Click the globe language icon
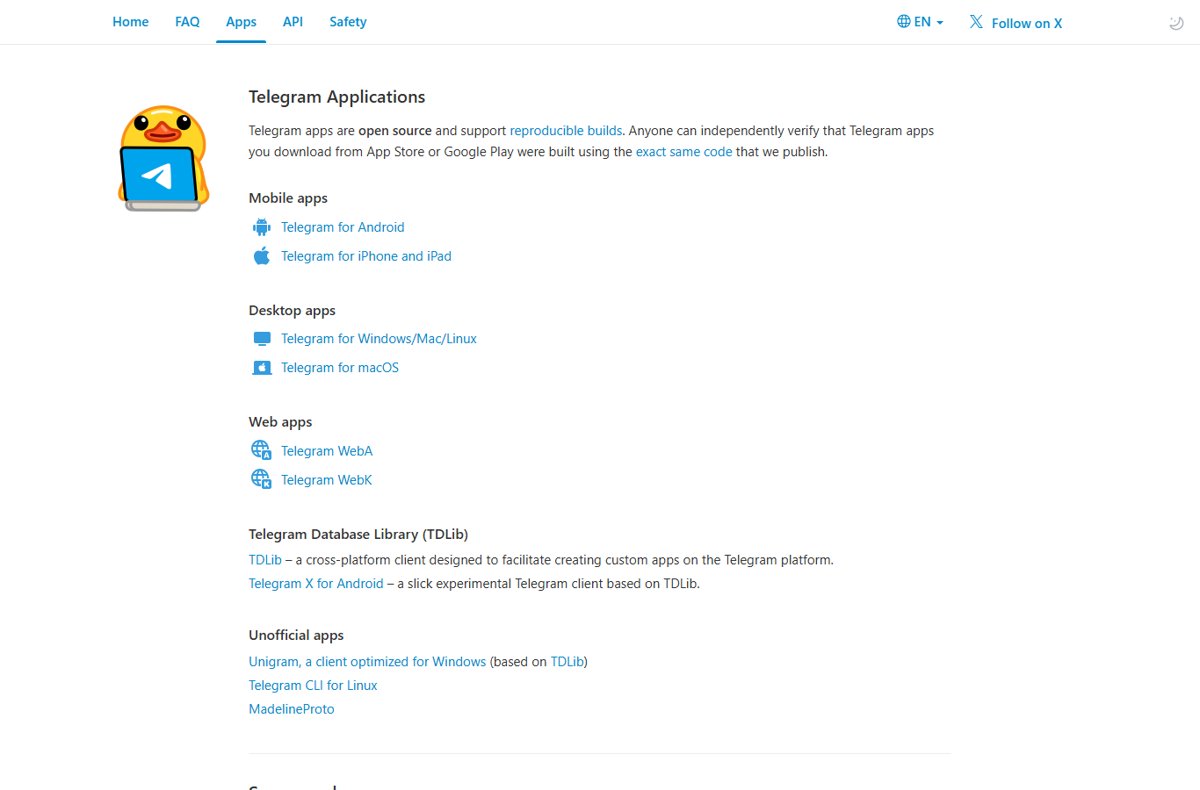Image resolution: width=1200 pixels, height=790 pixels. pos(904,21)
